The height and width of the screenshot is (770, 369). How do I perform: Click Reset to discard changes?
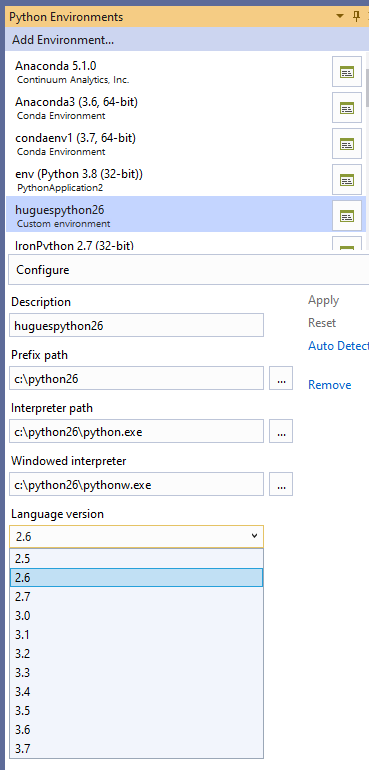[x=322, y=323]
